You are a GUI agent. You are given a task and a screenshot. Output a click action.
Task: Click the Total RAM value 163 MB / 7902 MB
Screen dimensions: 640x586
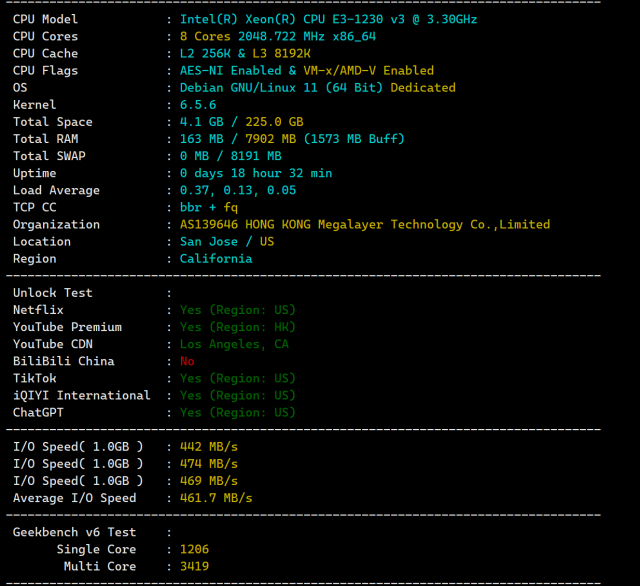click(x=238, y=139)
